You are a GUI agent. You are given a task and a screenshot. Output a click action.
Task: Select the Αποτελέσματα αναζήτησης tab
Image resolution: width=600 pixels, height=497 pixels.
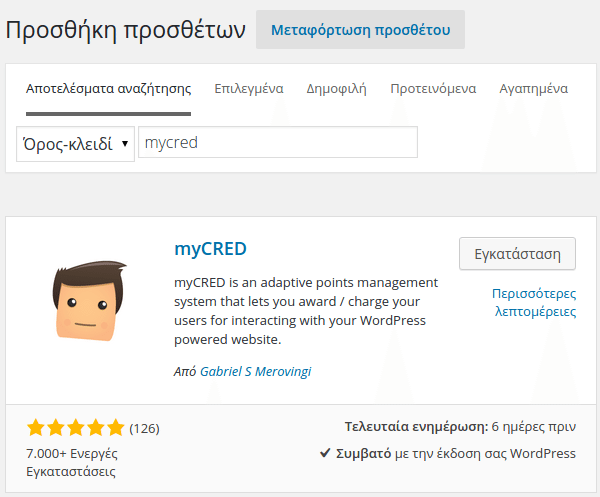point(108,89)
